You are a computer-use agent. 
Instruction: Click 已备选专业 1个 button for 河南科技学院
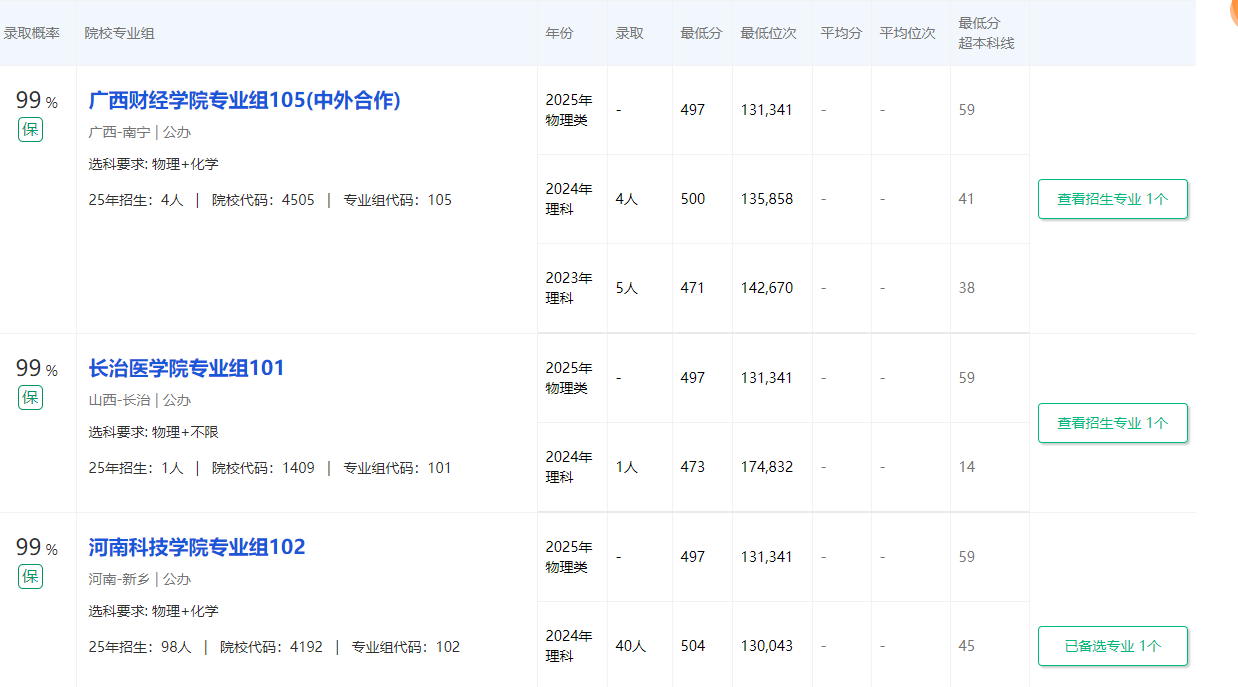tap(1113, 646)
